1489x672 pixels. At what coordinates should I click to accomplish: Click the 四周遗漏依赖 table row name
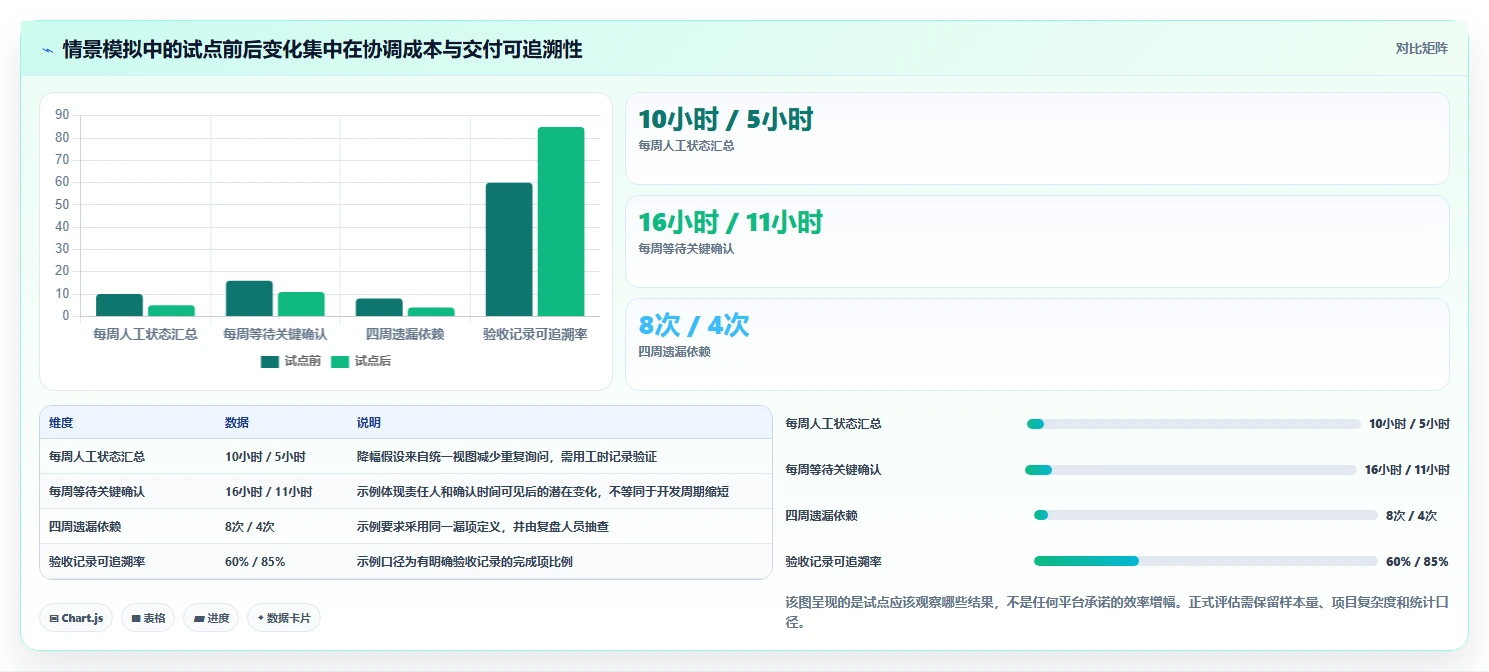pos(85,526)
